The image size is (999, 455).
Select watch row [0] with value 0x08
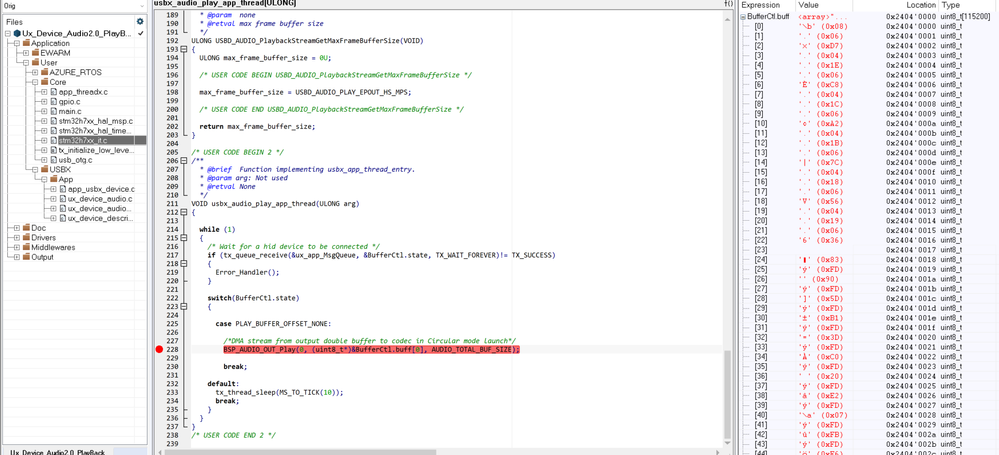869,26
